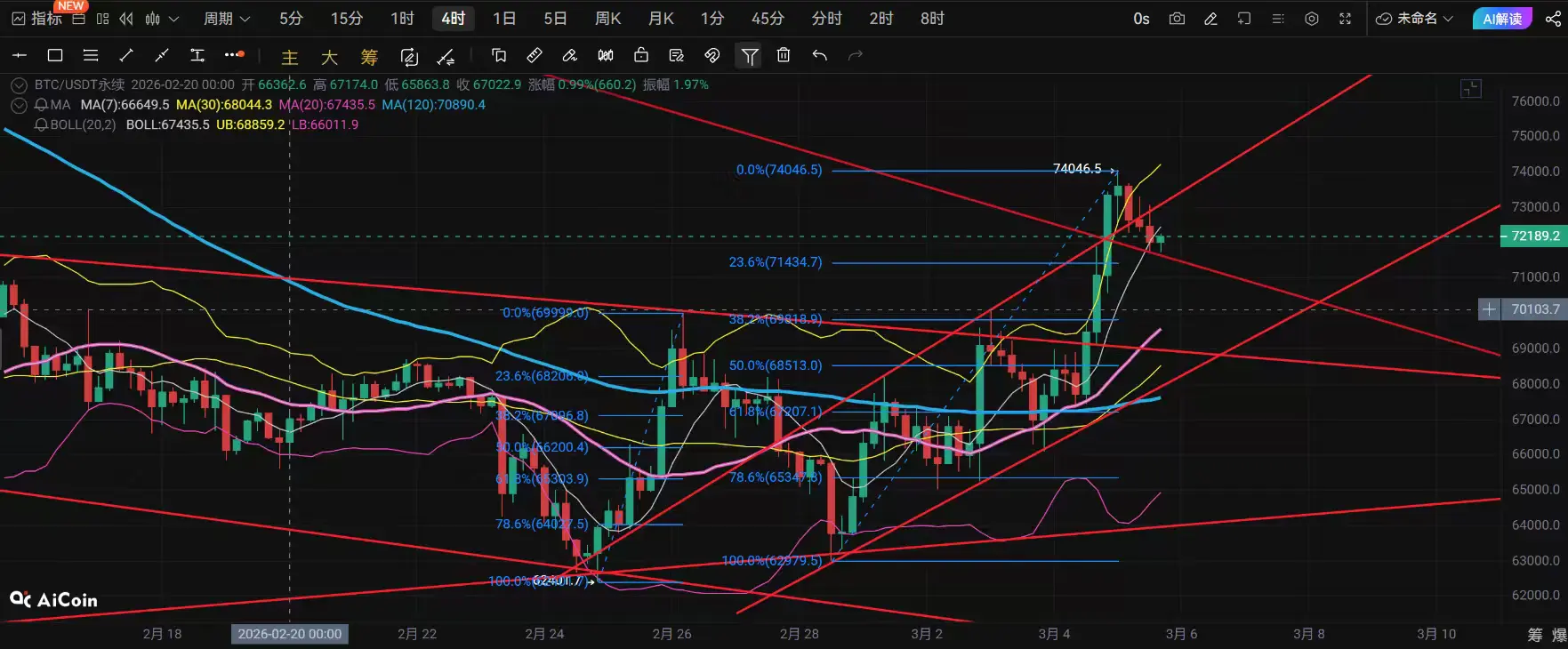Select the 月K monthly timeframe
1568x649 pixels.
coord(661,19)
